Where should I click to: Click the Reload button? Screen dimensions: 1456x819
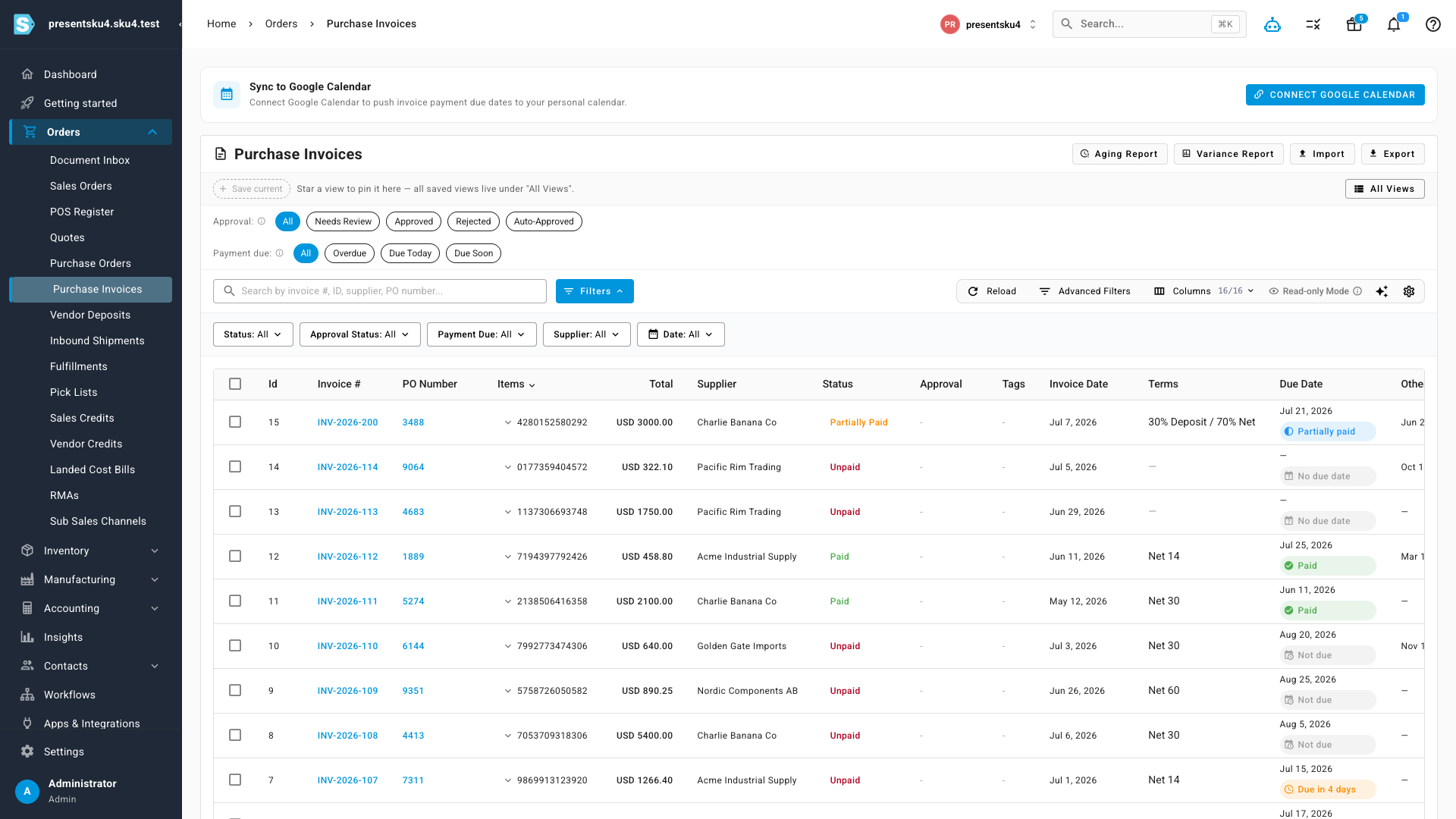(992, 291)
